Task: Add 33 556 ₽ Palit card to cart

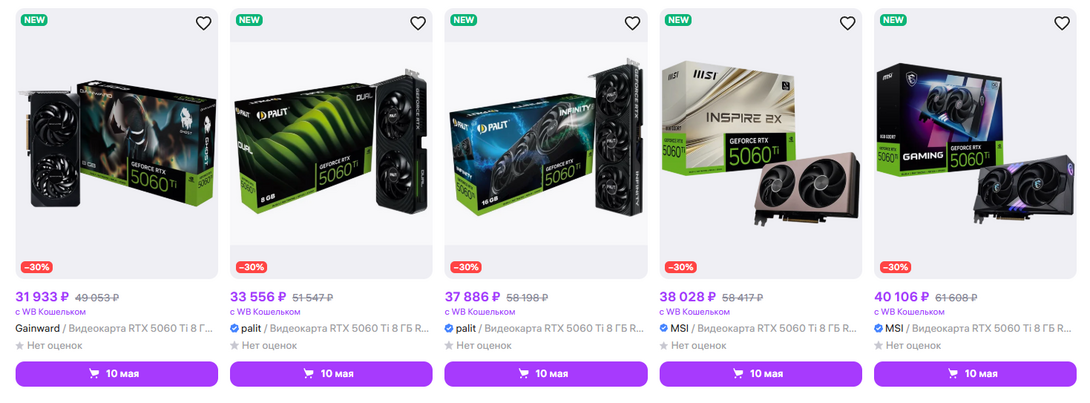Action: [x=331, y=374]
